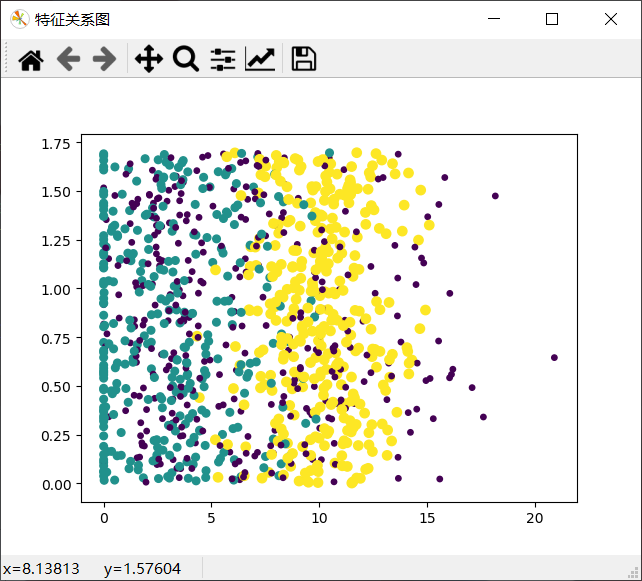The height and width of the screenshot is (581, 642).
Task: Click the window title 特征关系图
Action: tap(72, 20)
